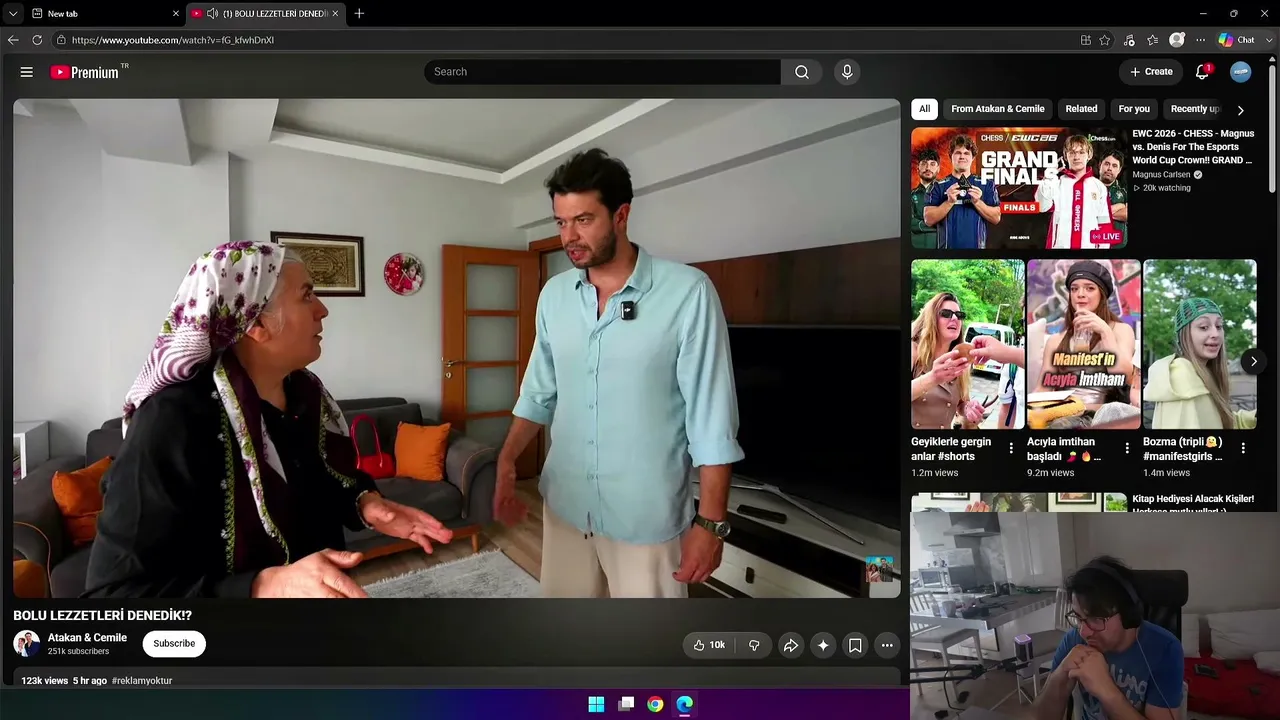Image resolution: width=1280 pixels, height=720 pixels.
Task: Open the Atakan & Cemile channel name
Action: 87,638
